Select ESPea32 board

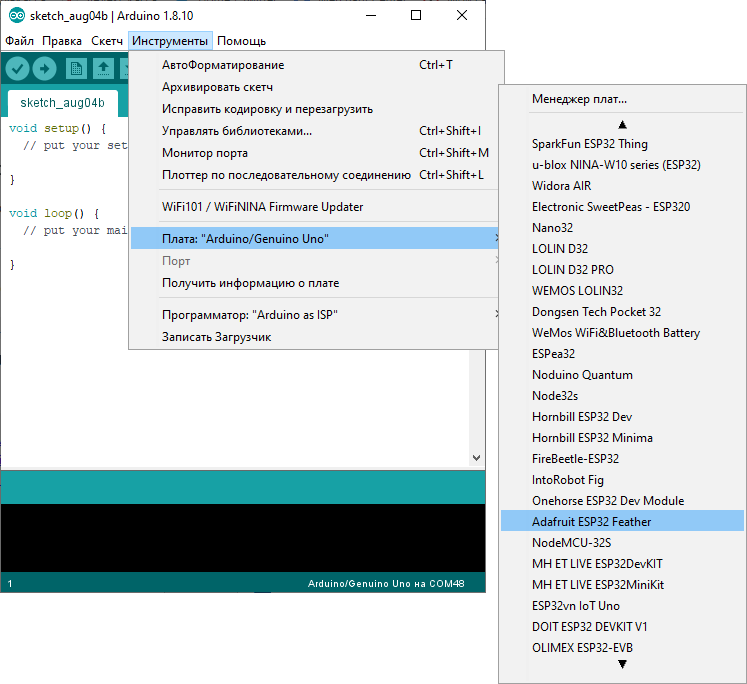pos(622,353)
